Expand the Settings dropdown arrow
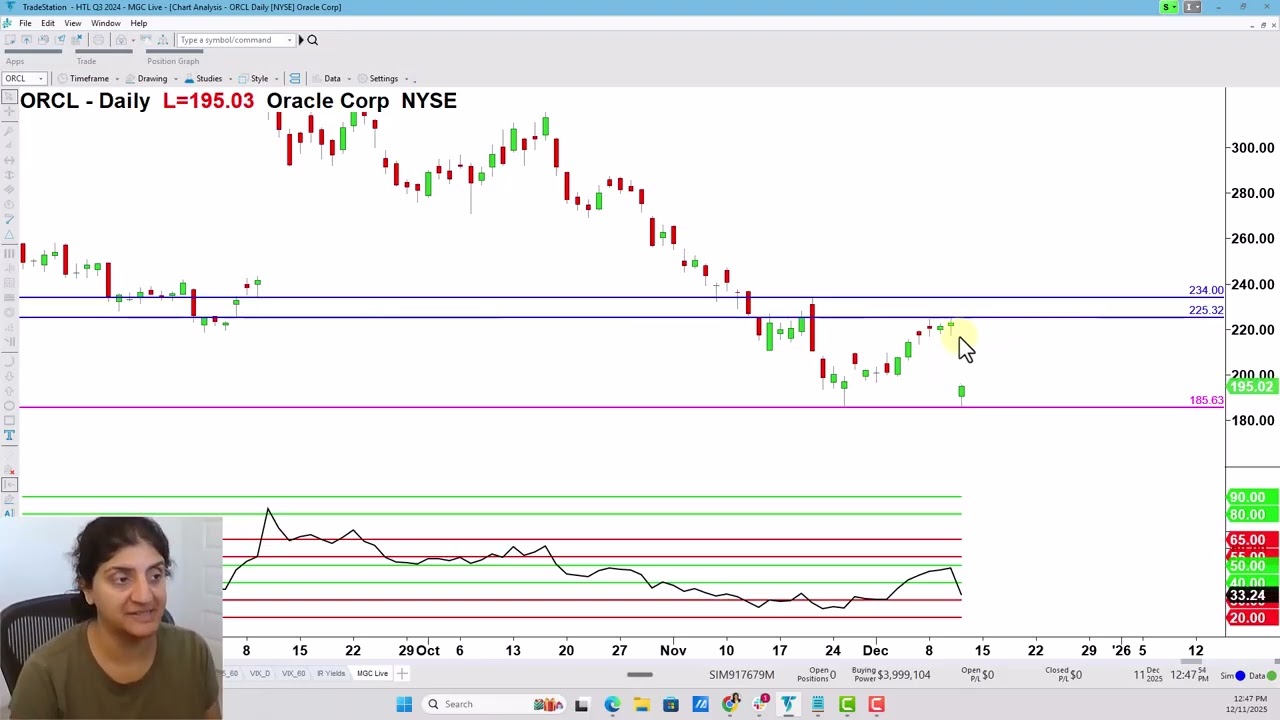The width and height of the screenshot is (1280, 720). pyautogui.click(x=406, y=79)
